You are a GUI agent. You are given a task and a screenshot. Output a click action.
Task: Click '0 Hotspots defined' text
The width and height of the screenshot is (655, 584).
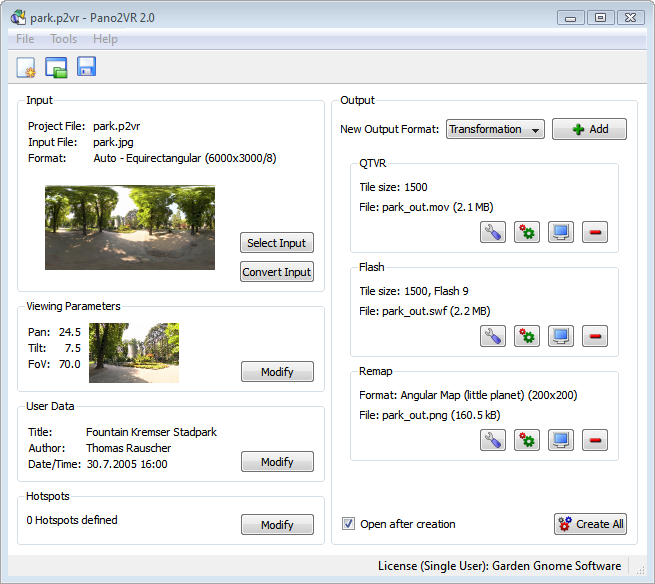point(72,520)
